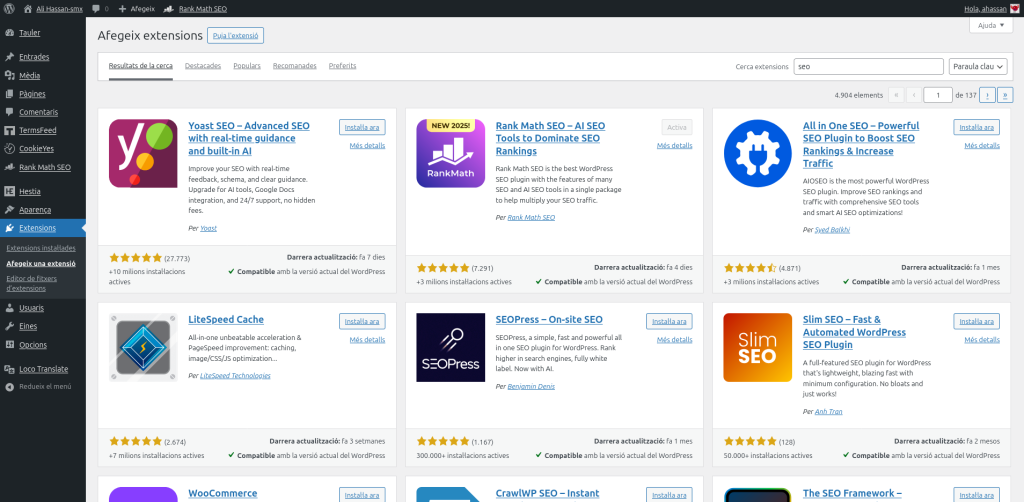Click the Loco Translate sidebar icon
The image size is (1024, 502).
tap(9, 368)
